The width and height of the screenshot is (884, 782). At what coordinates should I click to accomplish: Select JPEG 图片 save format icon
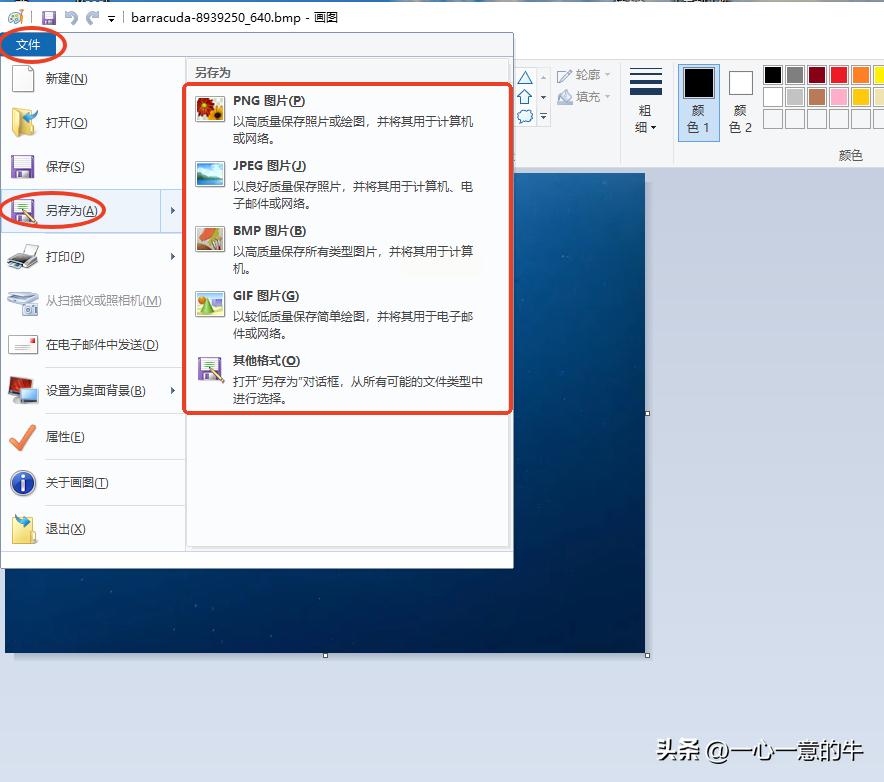(x=210, y=172)
